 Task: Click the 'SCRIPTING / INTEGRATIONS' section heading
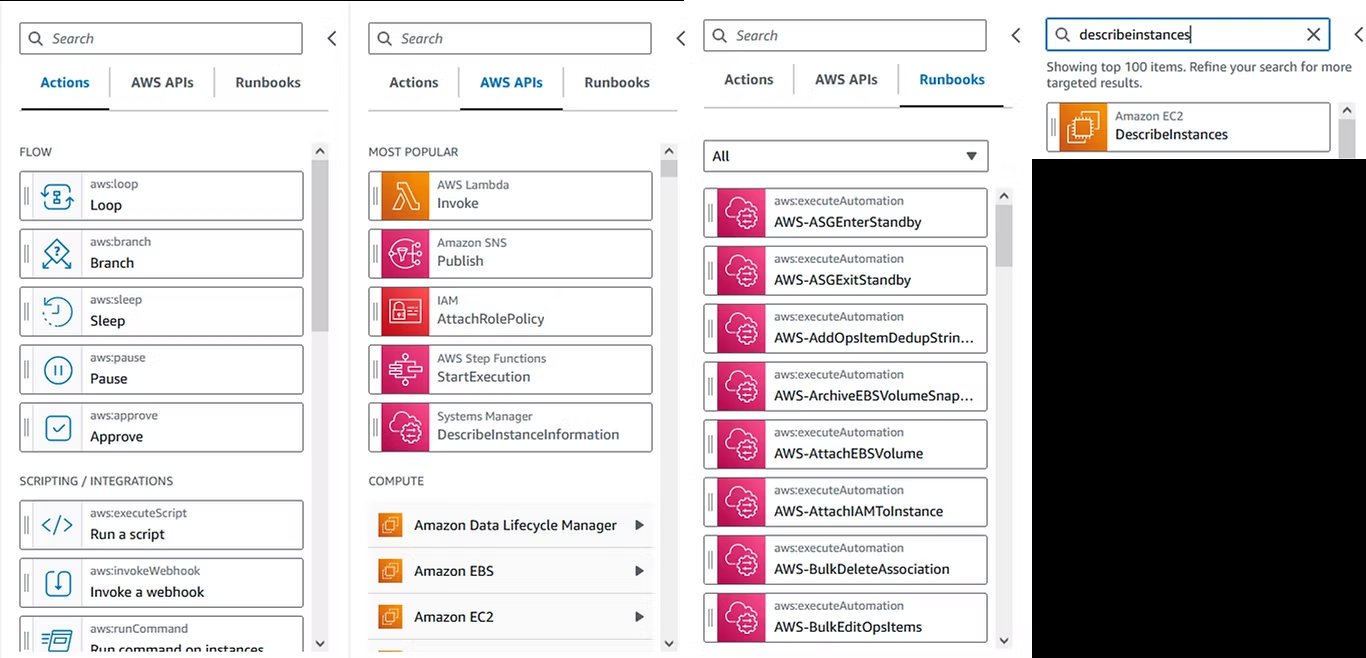click(x=96, y=481)
